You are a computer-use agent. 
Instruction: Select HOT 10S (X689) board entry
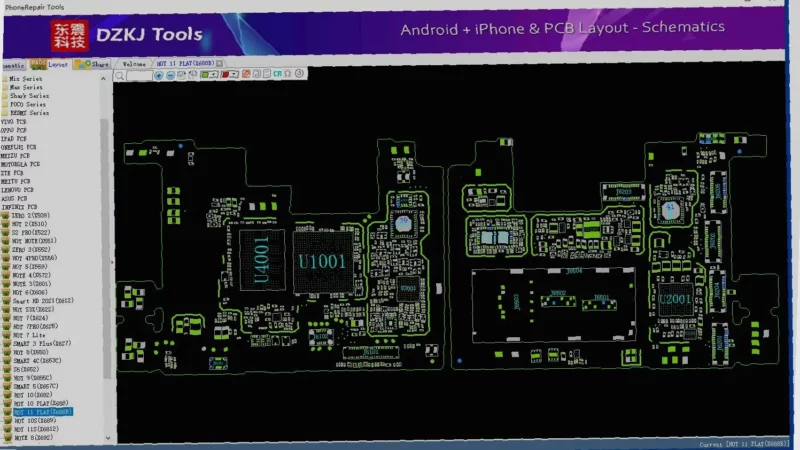tap(35, 421)
